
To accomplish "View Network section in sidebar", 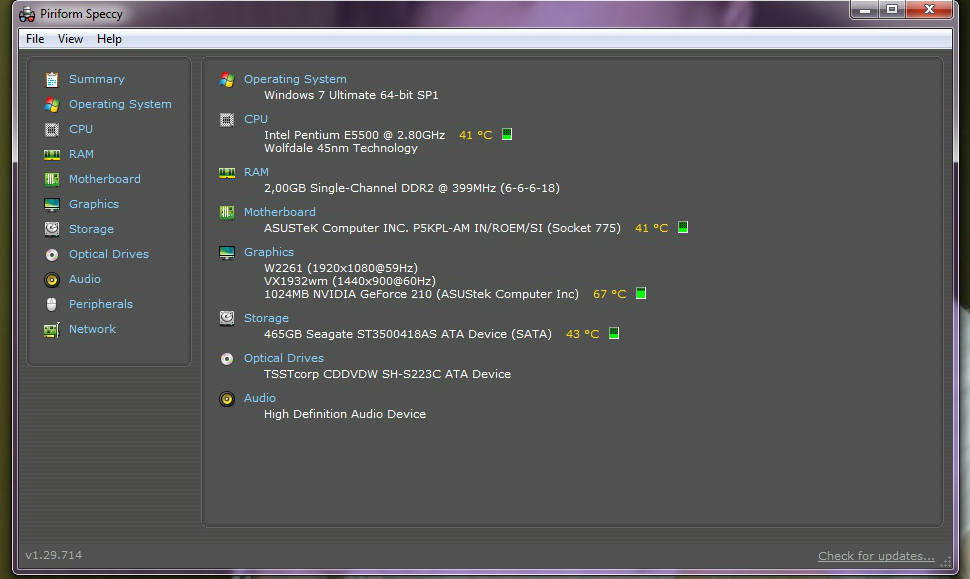I will [92, 329].
